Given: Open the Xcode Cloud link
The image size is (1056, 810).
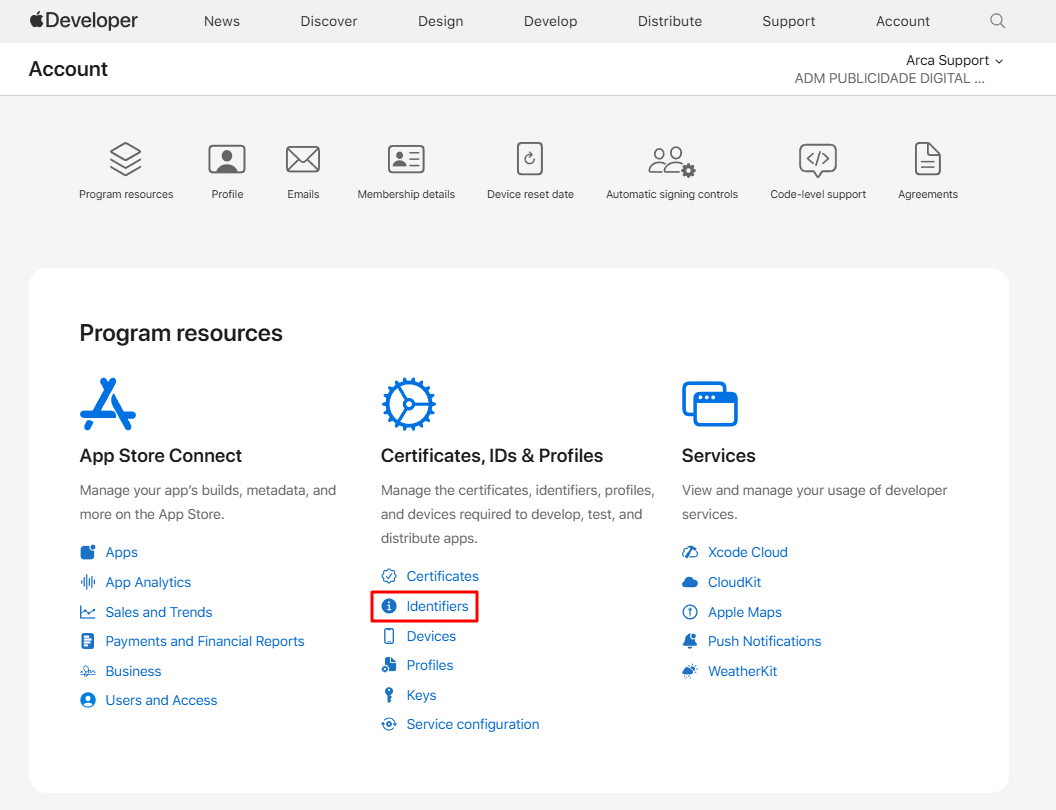Looking at the screenshot, I should click(748, 552).
